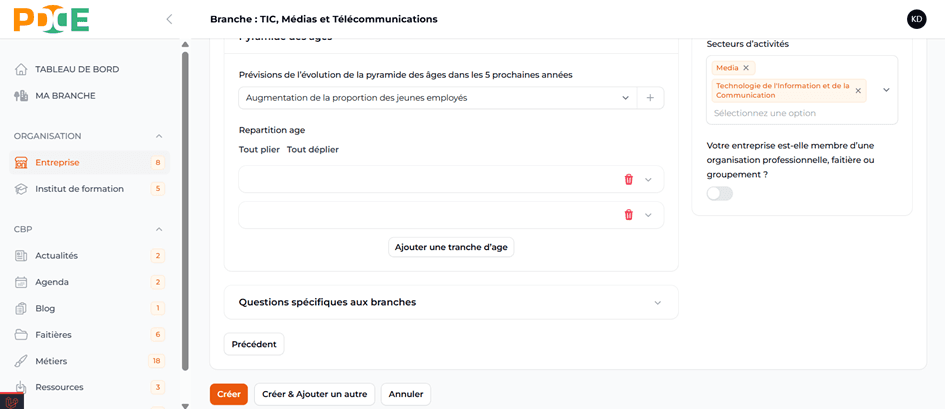The height and width of the screenshot is (409, 945).
Task: Click the sidebar scrollbar up arrow
Action: 185,45
